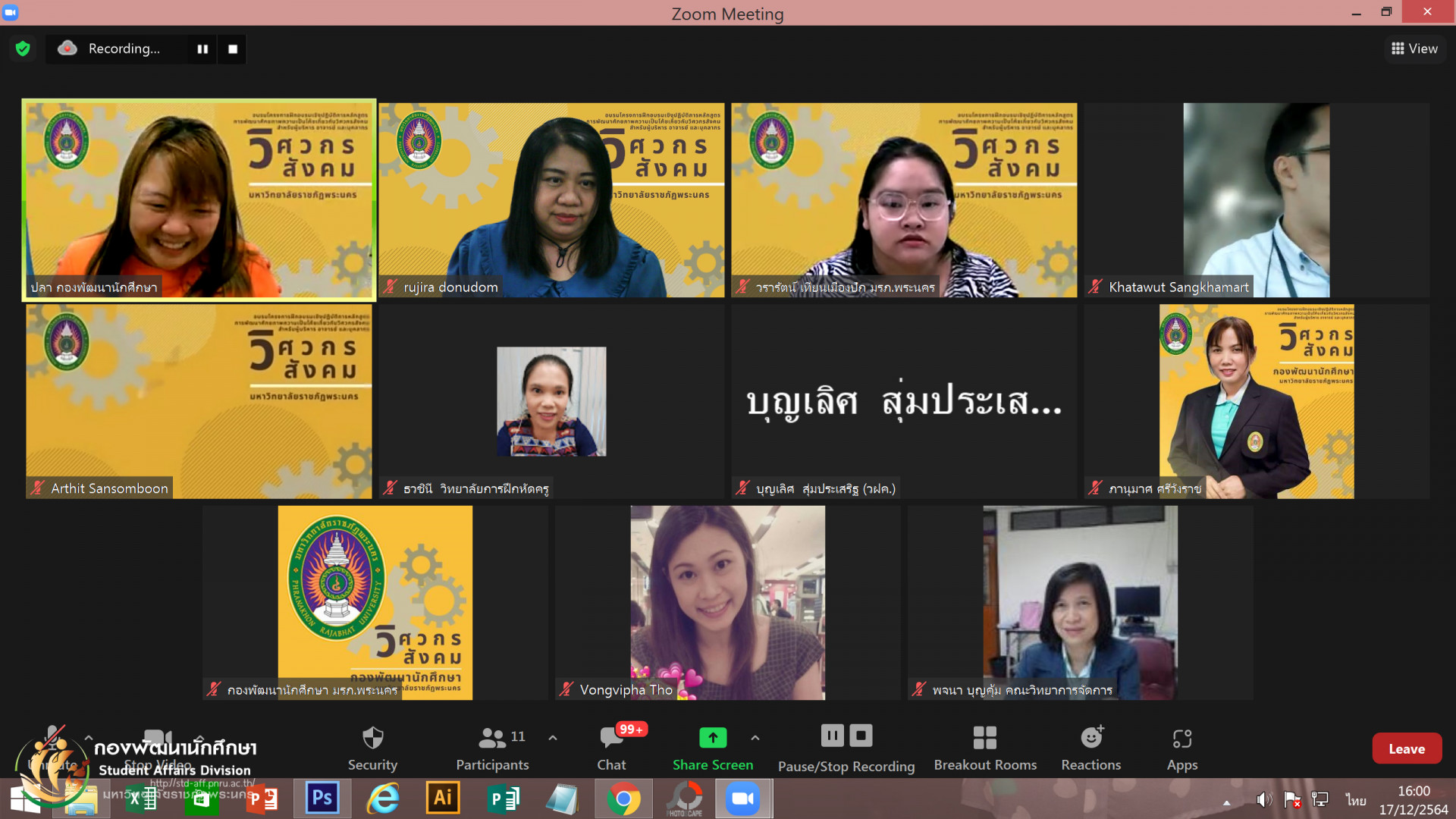Click the green Share Screen icon
Image resolution: width=1456 pixels, height=819 pixels.
(712, 737)
